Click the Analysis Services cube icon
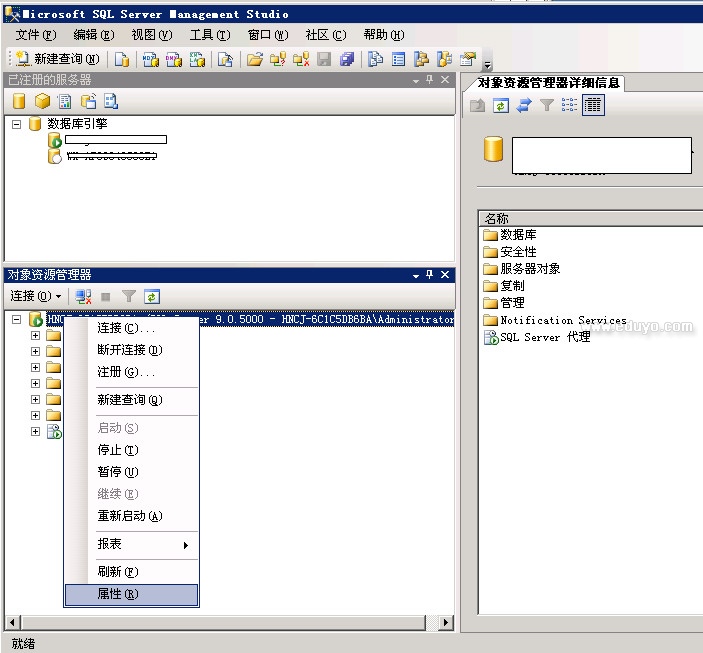The width and height of the screenshot is (703, 653). [x=42, y=101]
